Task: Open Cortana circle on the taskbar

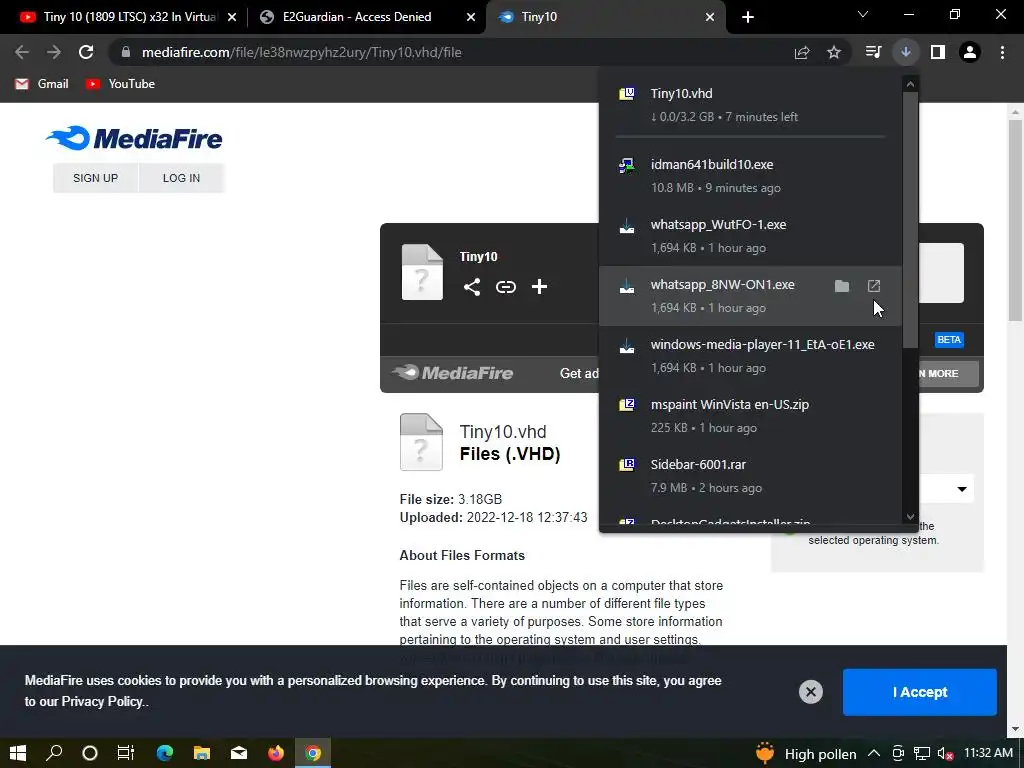Action: 90,753
